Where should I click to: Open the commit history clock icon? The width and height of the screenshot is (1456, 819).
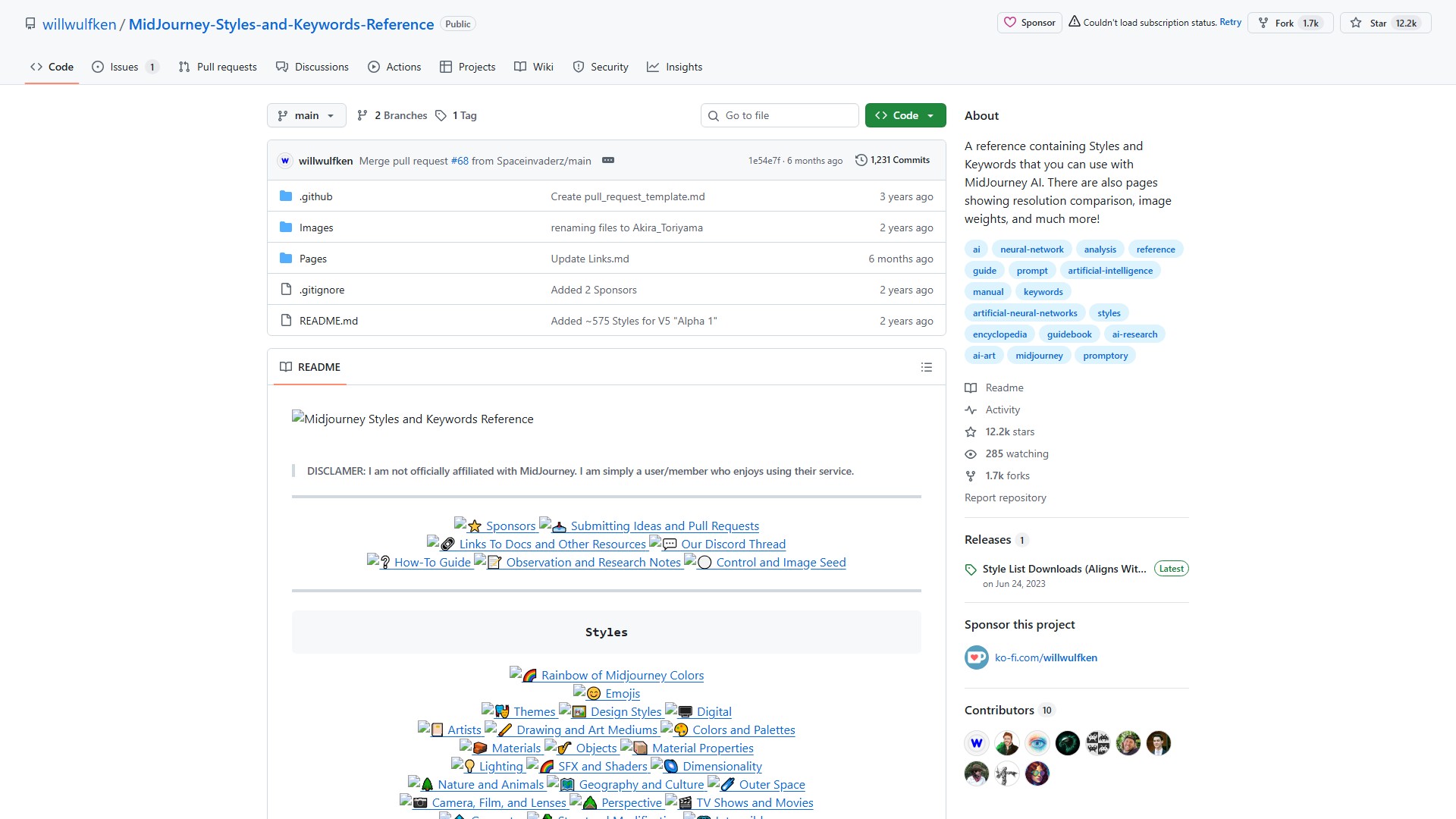coord(861,160)
